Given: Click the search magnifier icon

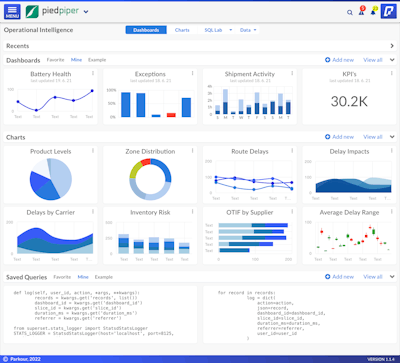Looking at the screenshot, I should click(x=350, y=12).
